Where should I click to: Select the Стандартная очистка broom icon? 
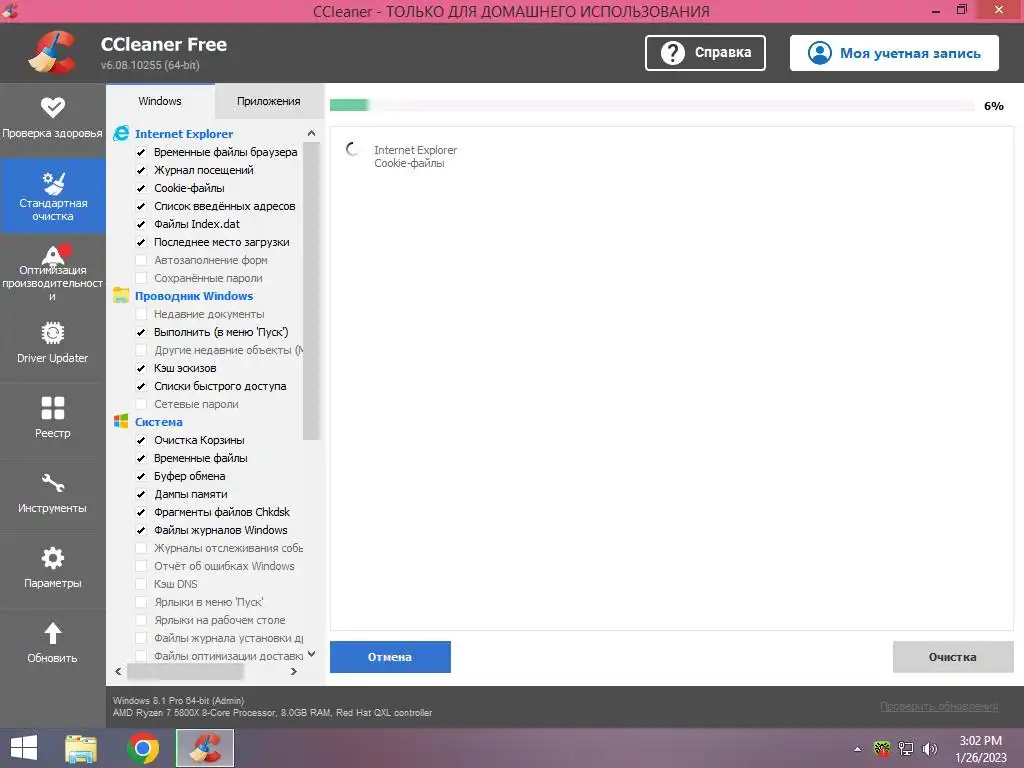pyautogui.click(x=53, y=183)
